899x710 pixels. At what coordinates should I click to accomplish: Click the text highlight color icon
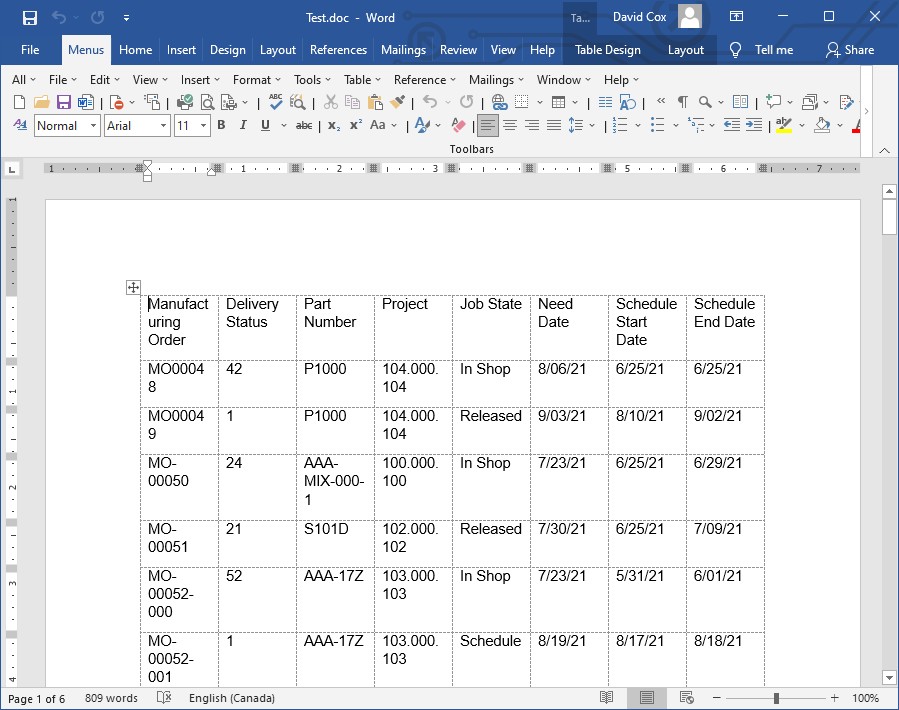pos(783,125)
